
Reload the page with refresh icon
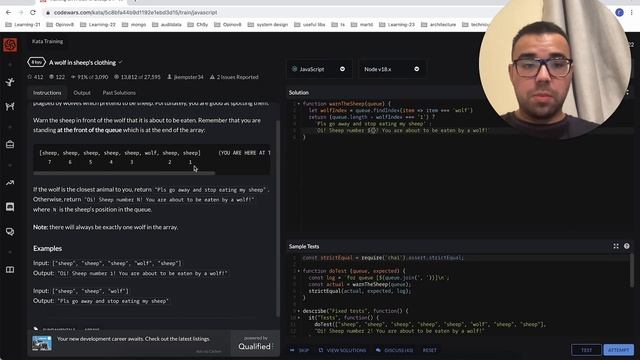click(x=33, y=13)
